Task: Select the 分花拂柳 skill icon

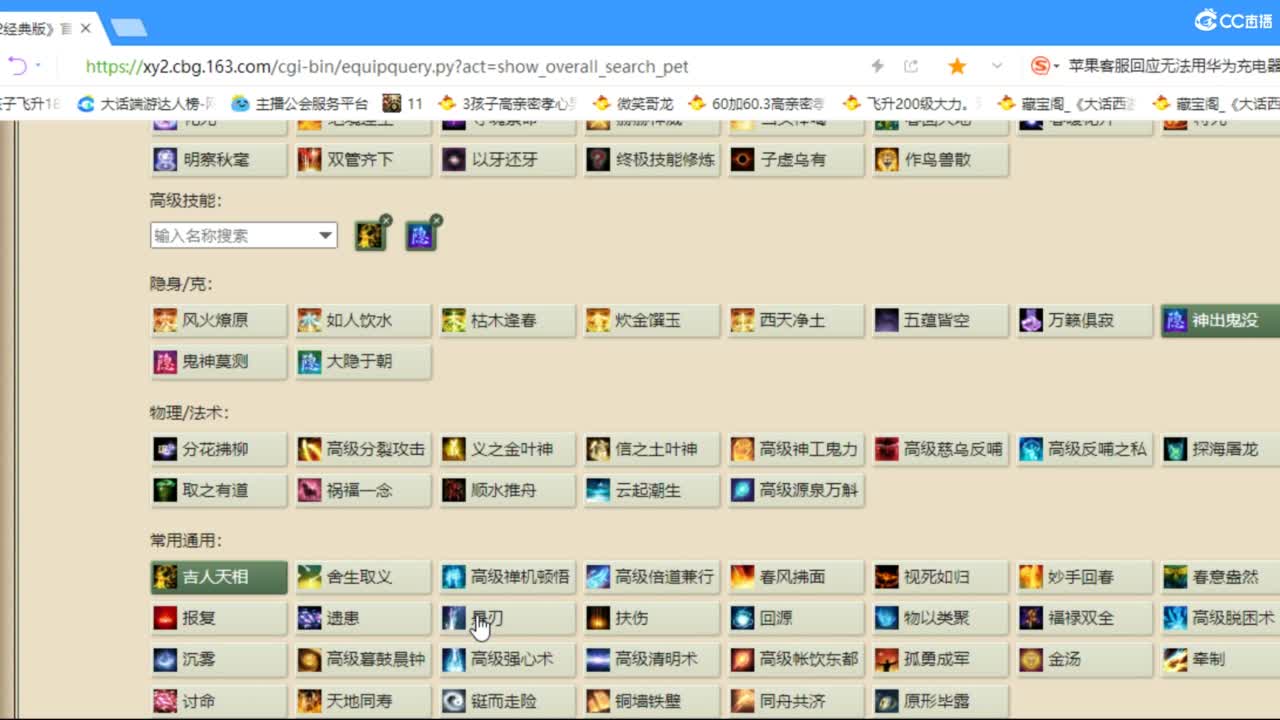Action: (166, 450)
